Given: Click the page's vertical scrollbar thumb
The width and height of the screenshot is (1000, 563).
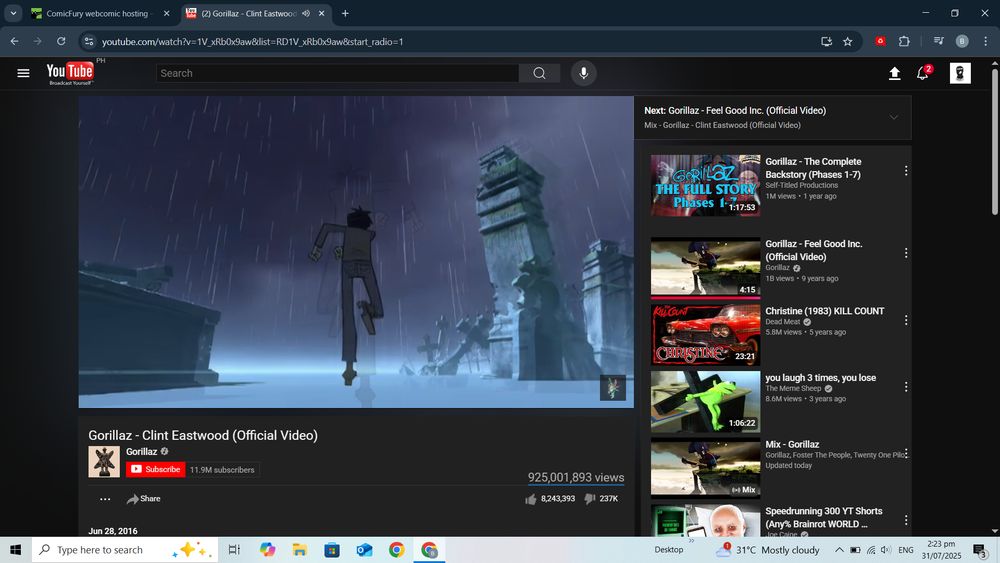Looking at the screenshot, I should (x=995, y=140).
